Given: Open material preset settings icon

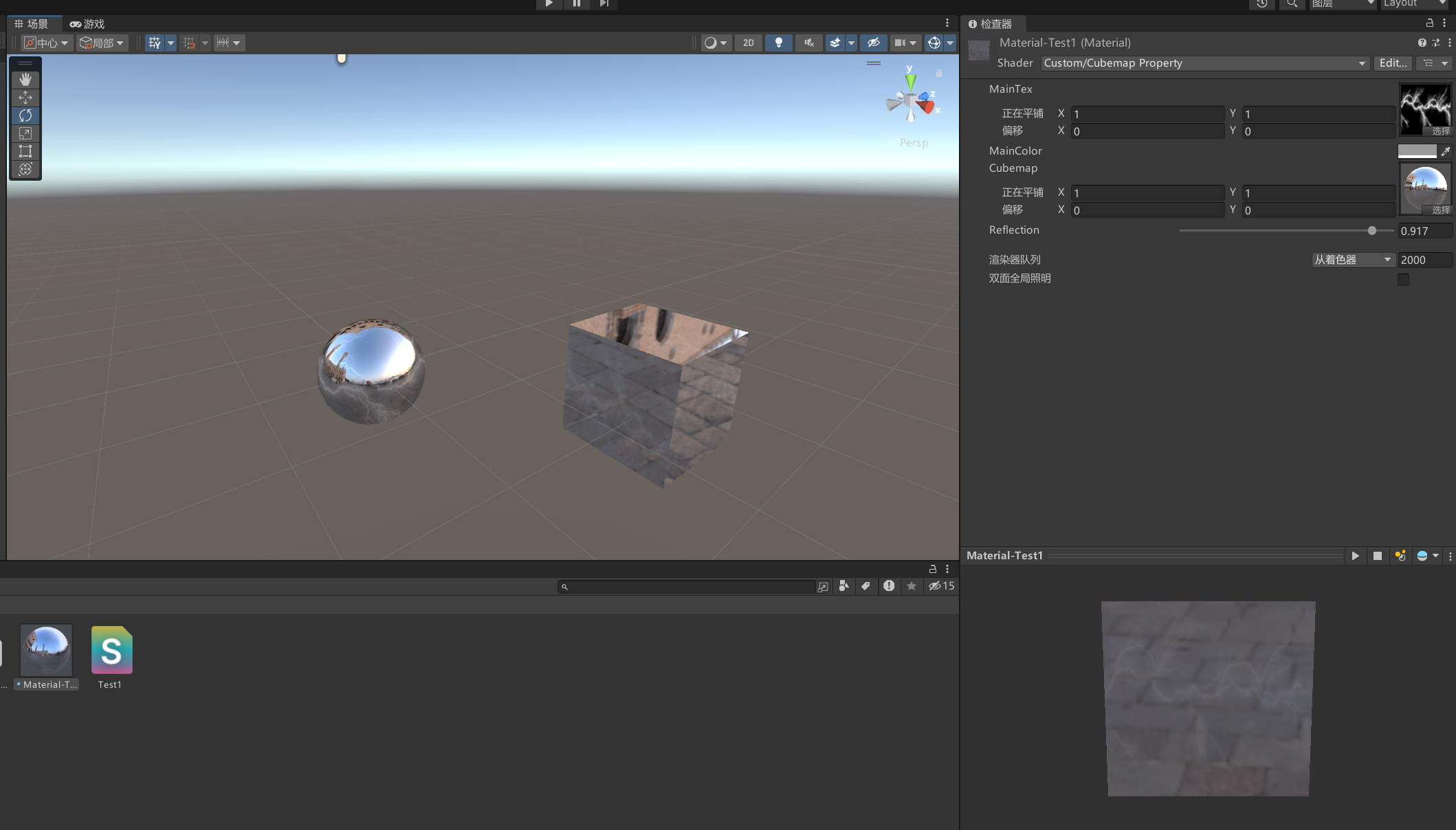Looking at the screenshot, I should click(1436, 43).
